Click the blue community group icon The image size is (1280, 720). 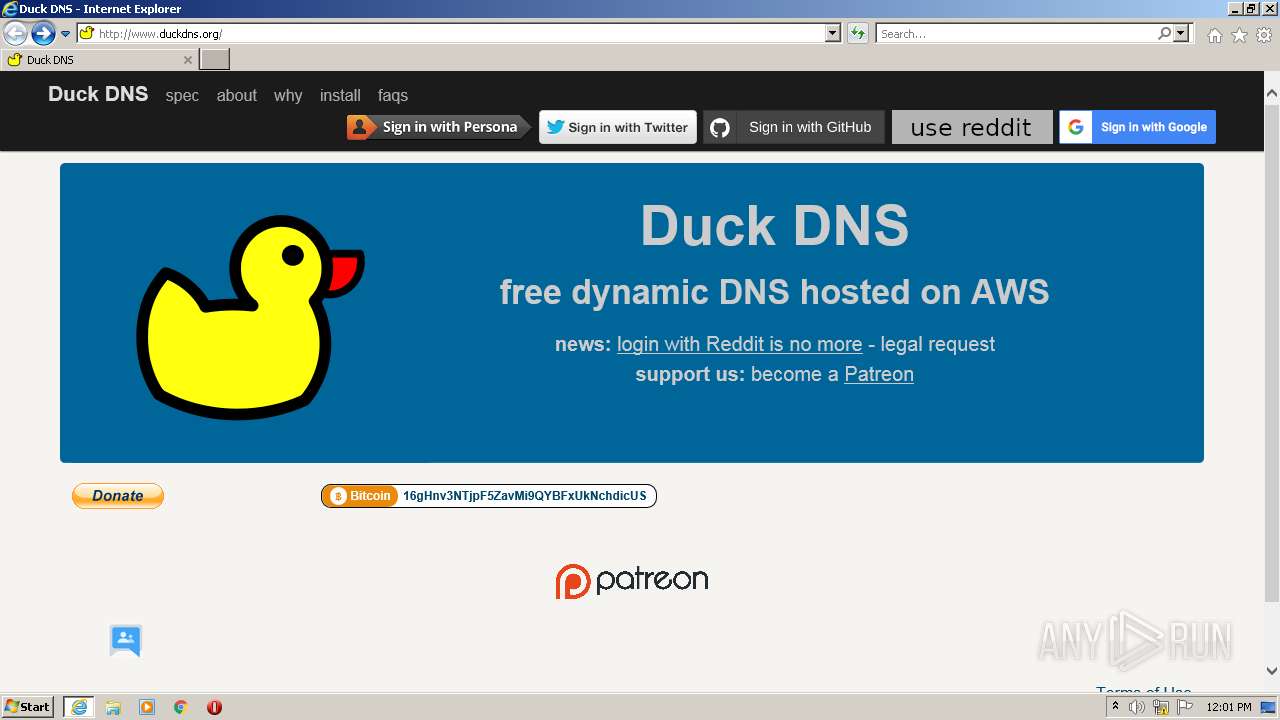pyautogui.click(x=126, y=640)
